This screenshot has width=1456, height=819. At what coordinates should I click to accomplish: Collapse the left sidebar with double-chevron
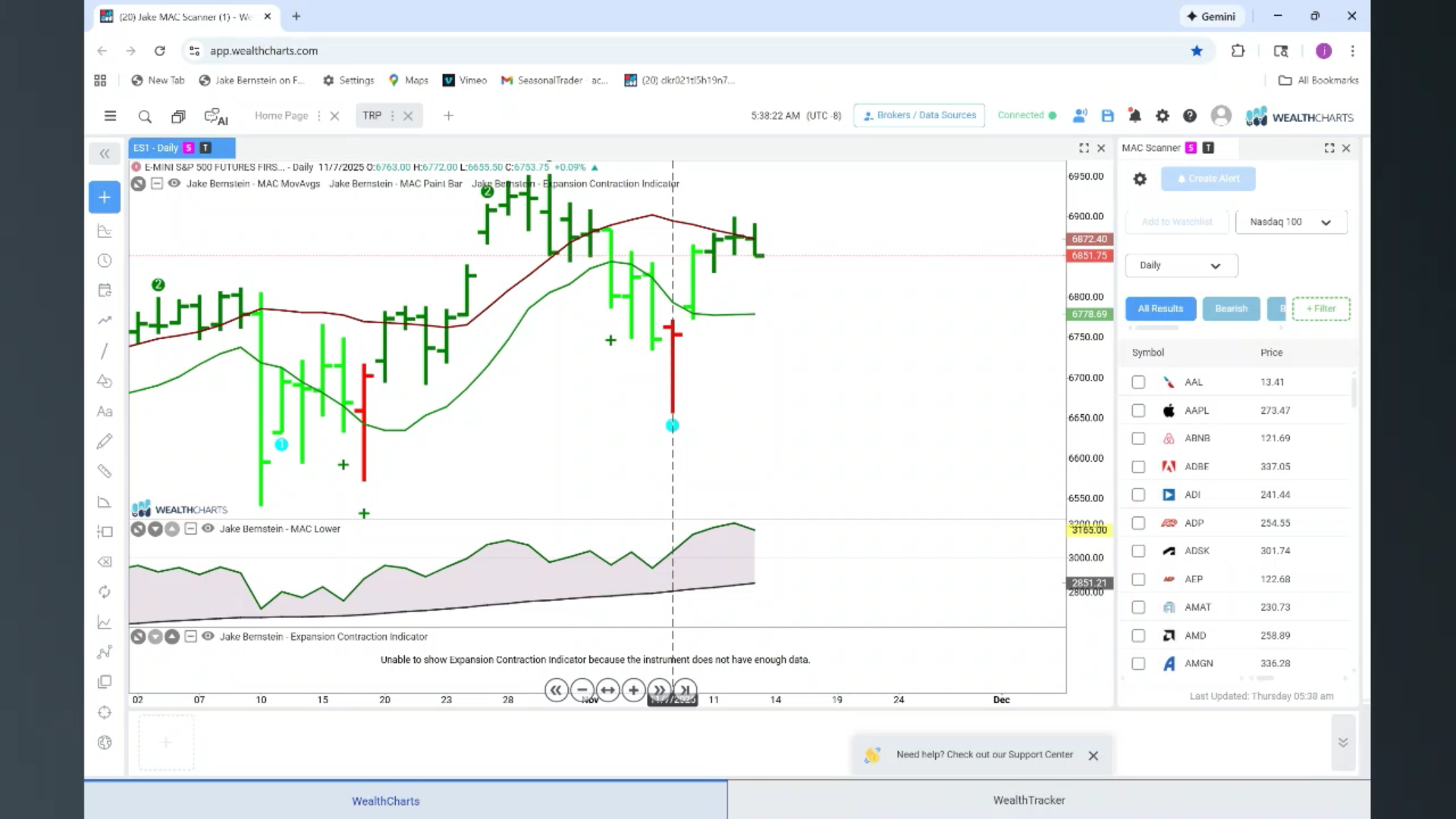tap(105, 154)
